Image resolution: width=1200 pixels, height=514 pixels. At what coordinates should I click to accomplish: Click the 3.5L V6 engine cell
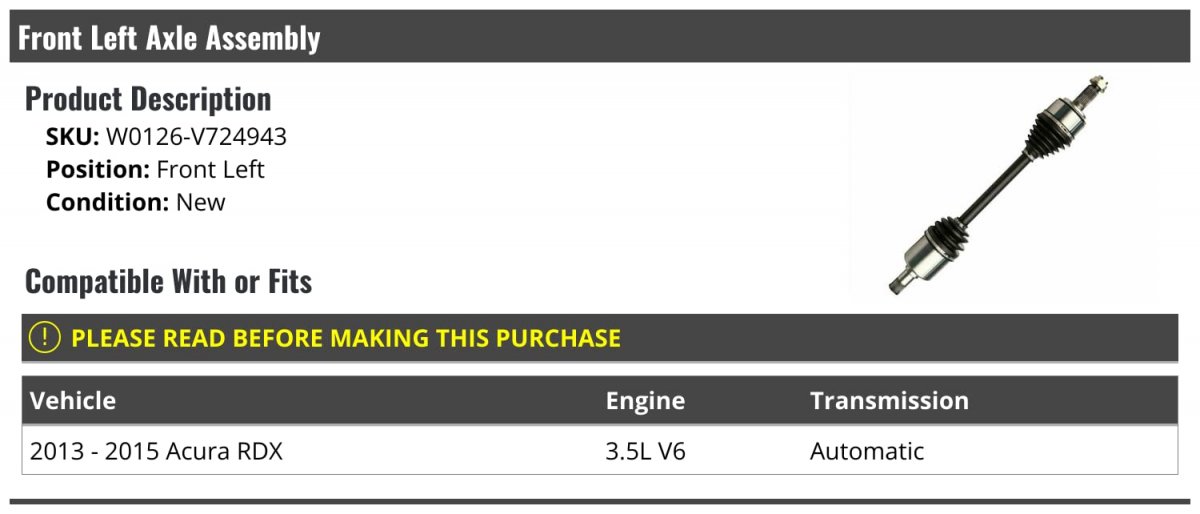pos(645,451)
